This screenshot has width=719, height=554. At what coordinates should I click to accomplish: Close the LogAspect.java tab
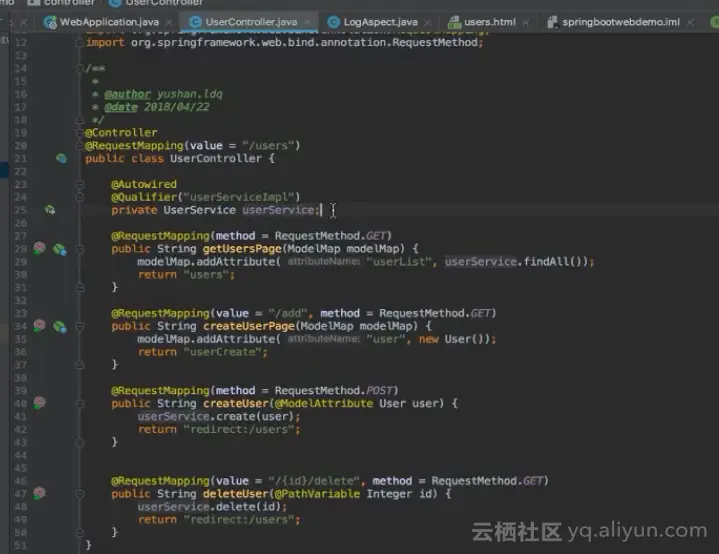click(x=427, y=22)
